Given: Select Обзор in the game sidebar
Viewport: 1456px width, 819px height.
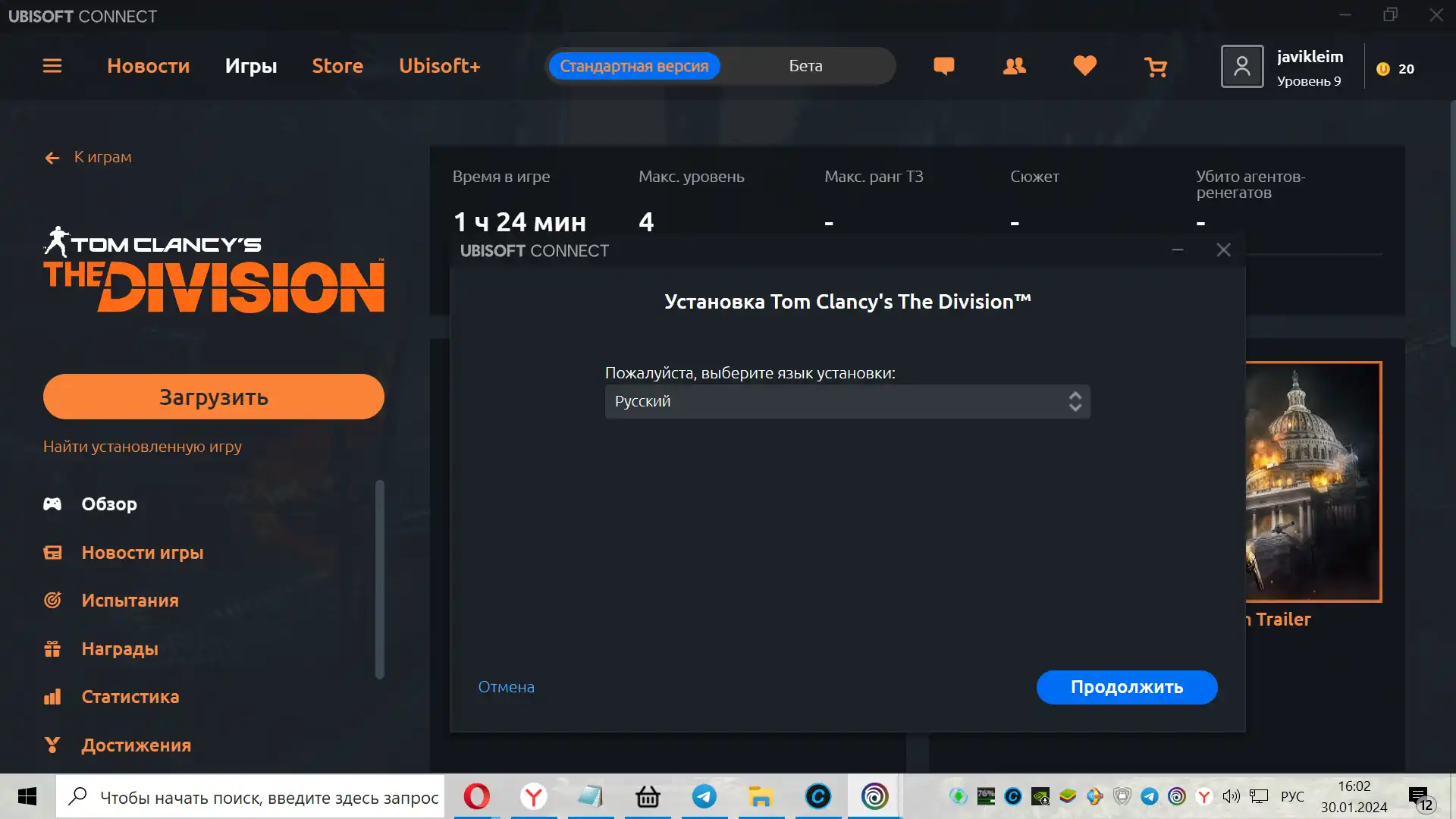Looking at the screenshot, I should point(109,504).
